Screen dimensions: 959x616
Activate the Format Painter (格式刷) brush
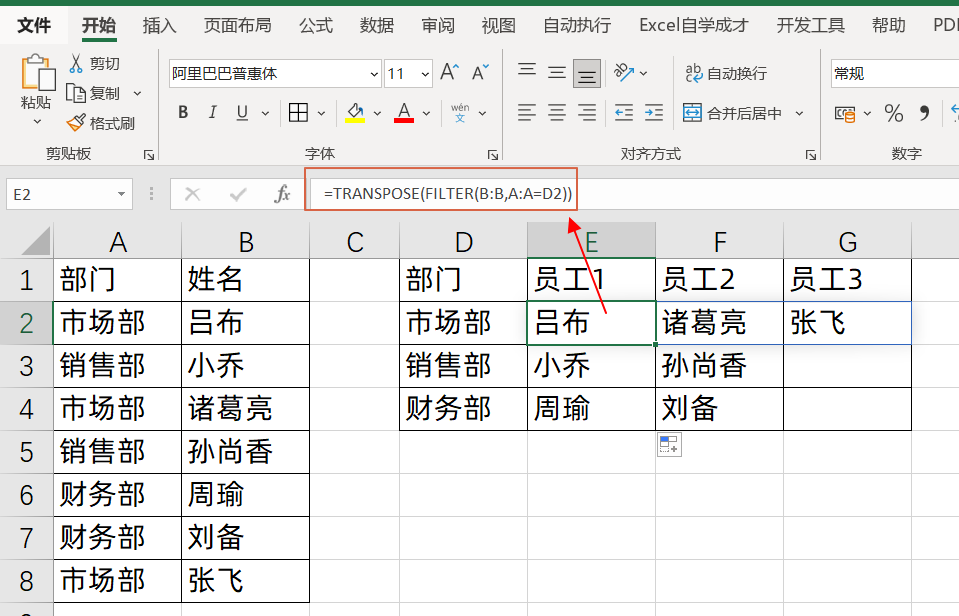[x=76, y=123]
